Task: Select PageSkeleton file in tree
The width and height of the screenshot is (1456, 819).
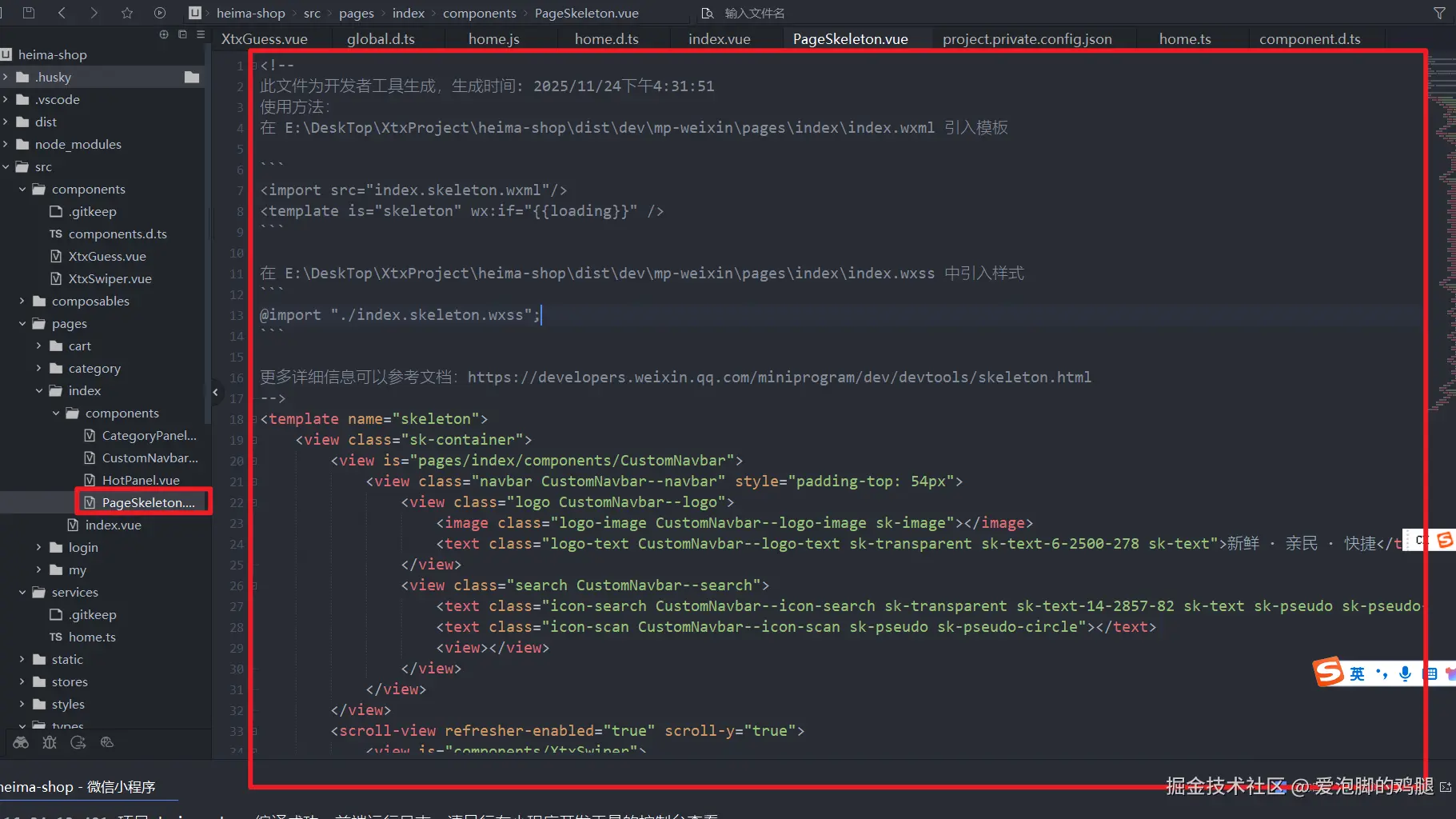Action: point(148,502)
